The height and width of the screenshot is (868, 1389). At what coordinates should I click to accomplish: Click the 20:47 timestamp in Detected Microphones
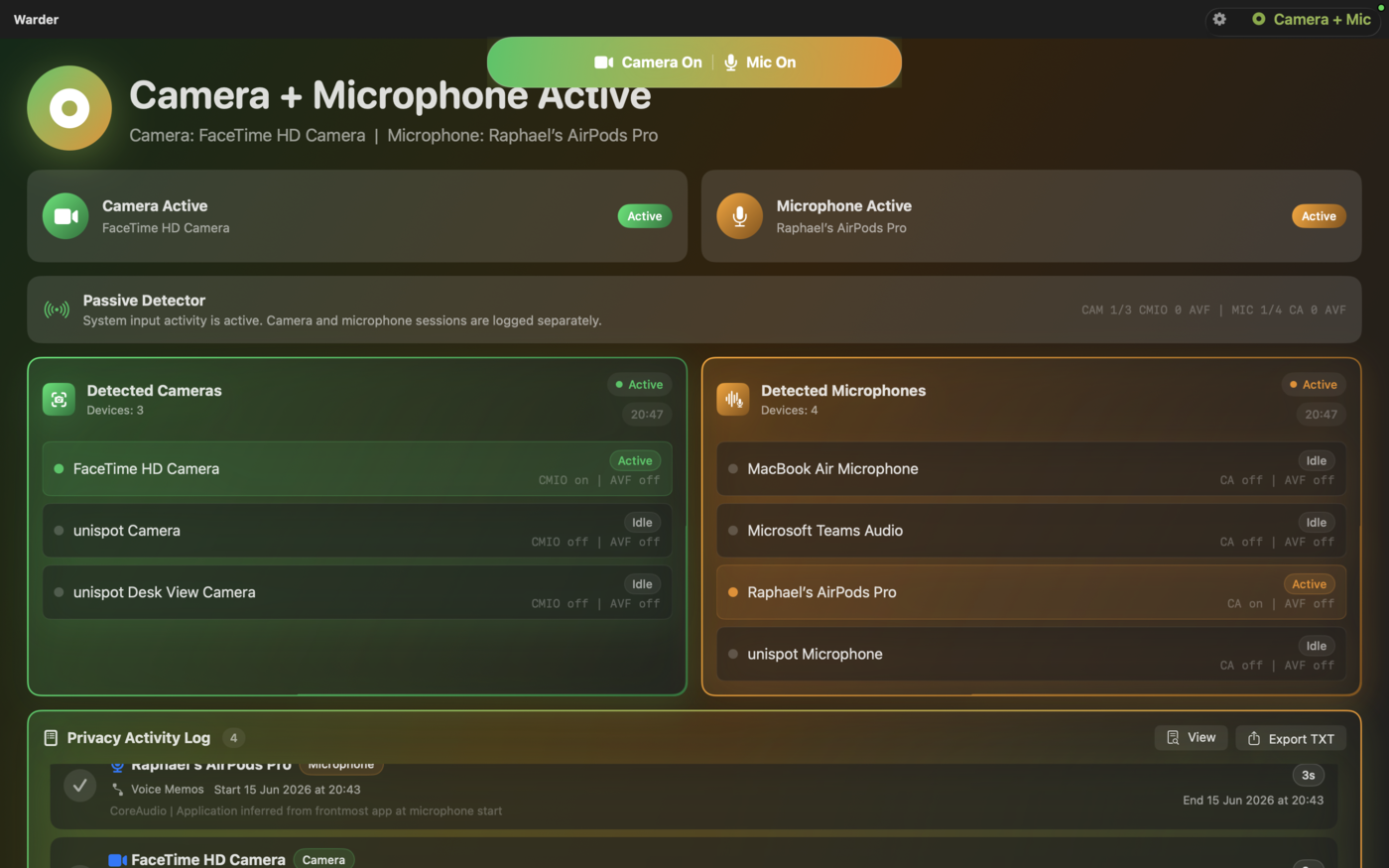(1321, 415)
